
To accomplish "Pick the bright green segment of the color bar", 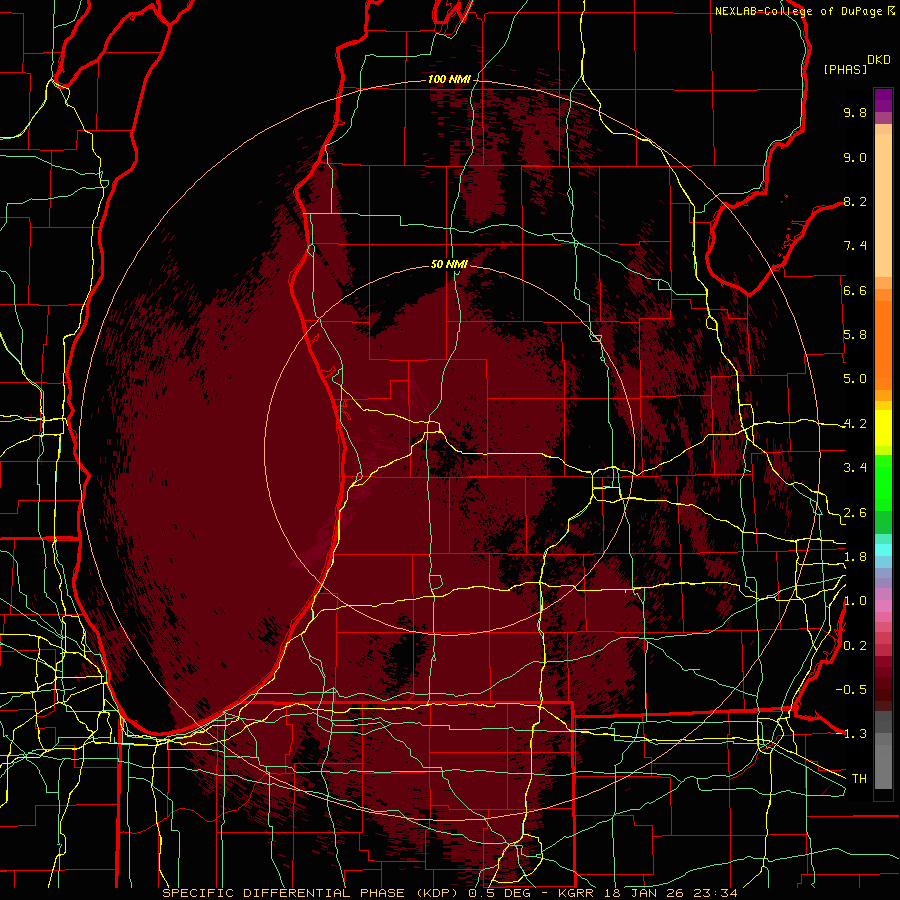I will pyautogui.click(x=883, y=483).
